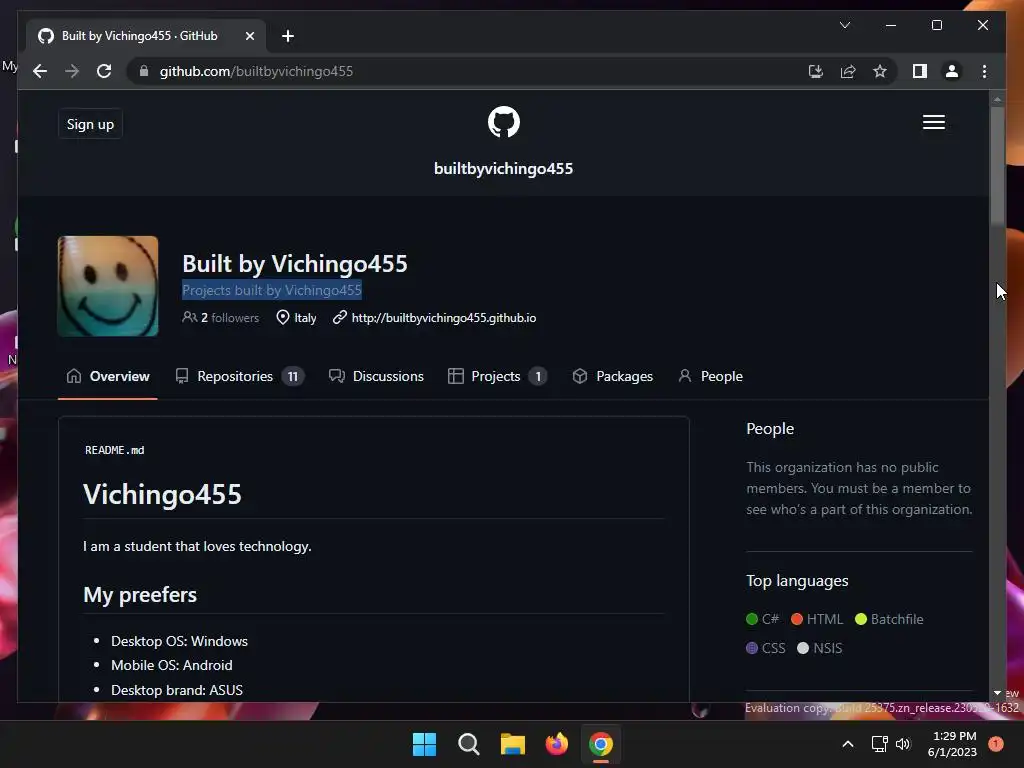The height and width of the screenshot is (768, 1024).
Task: Click the Chrome taskbar icon
Action: [601, 744]
